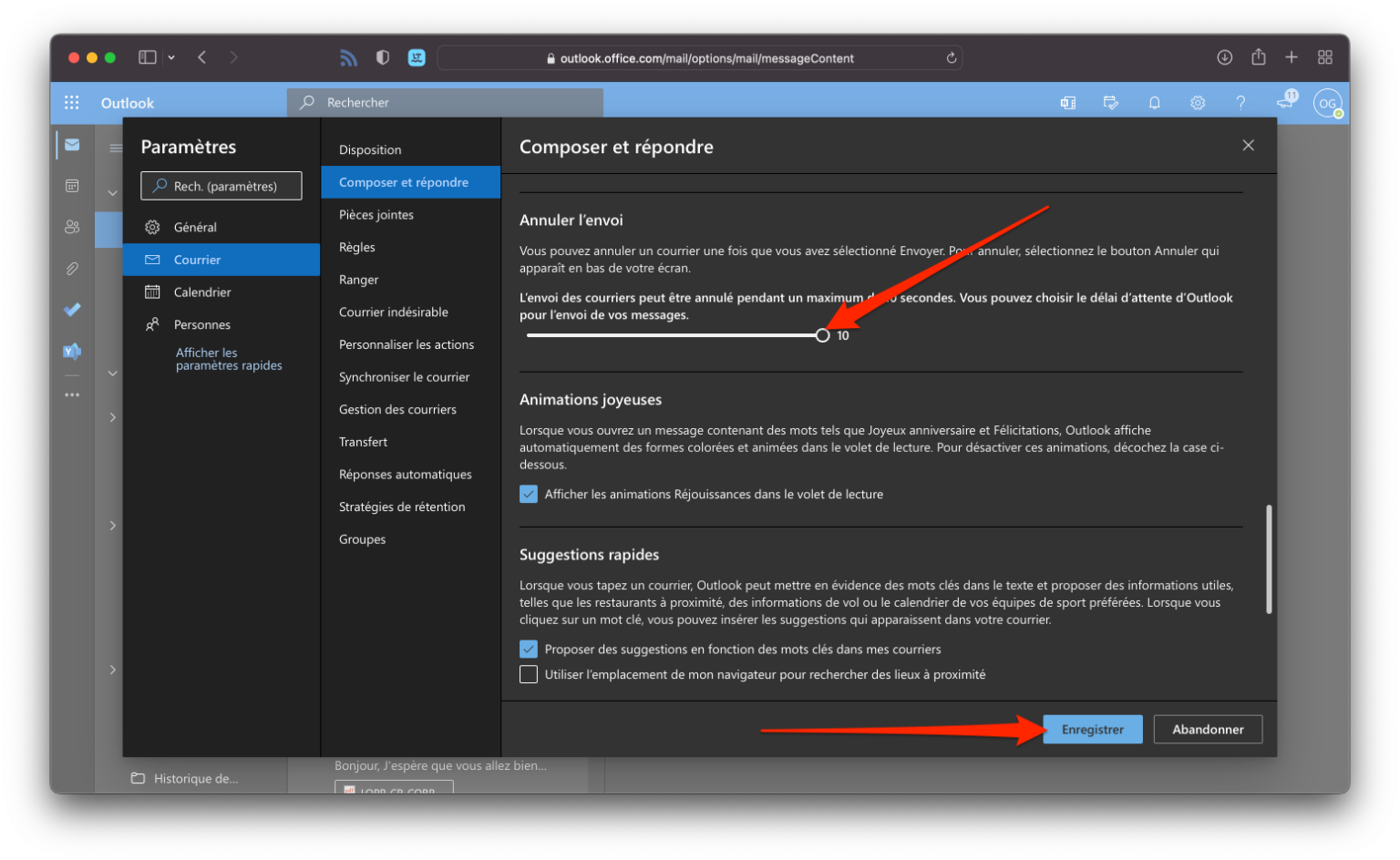Open the feedback megaphone icon

pos(1286,100)
